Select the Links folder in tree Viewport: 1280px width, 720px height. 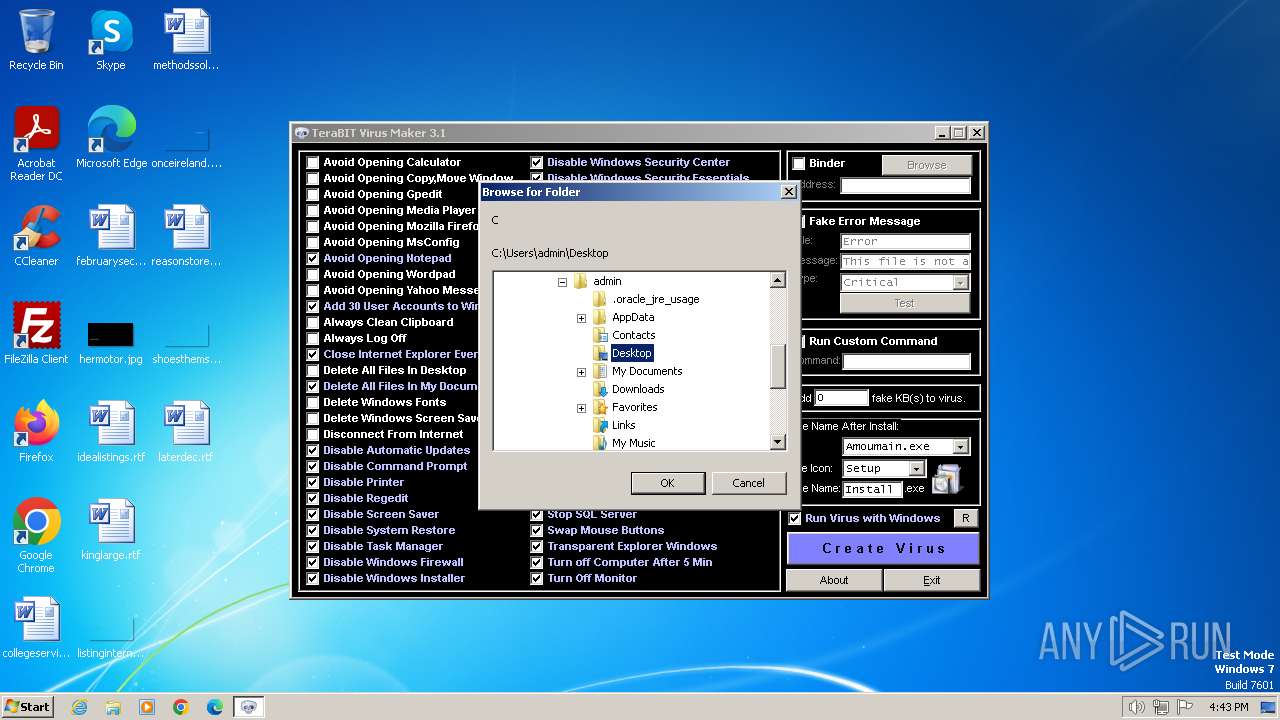pos(623,425)
